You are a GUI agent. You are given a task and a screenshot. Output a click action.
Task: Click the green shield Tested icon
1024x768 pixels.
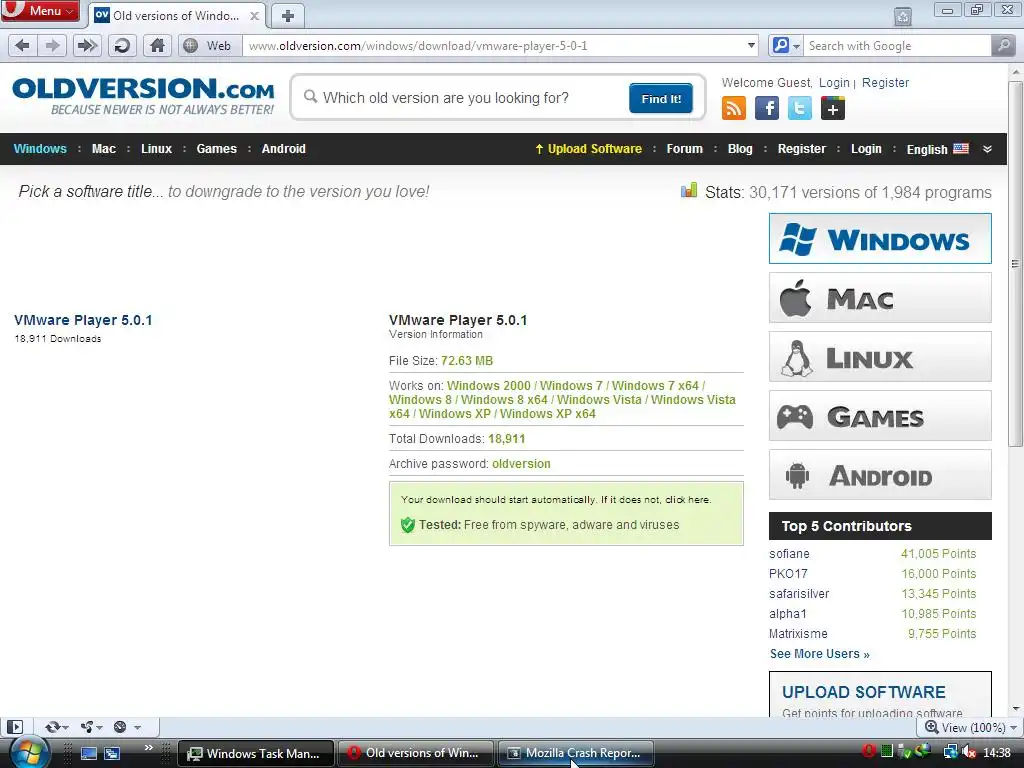click(x=408, y=525)
